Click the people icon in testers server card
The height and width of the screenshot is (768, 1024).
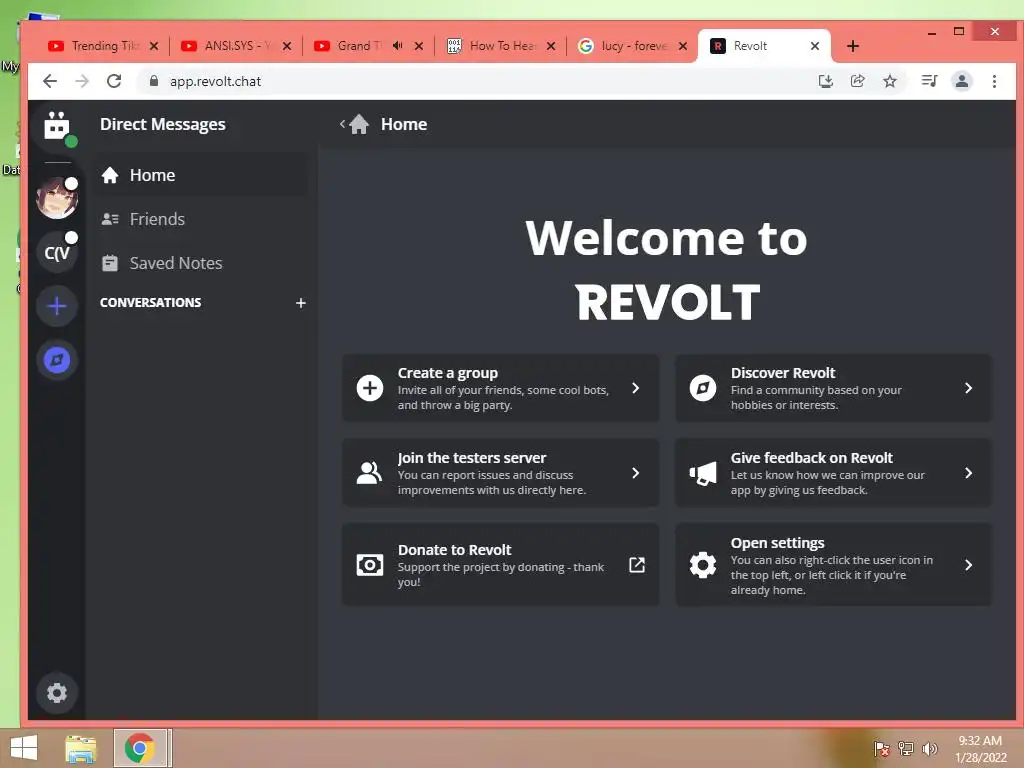coord(370,473)
